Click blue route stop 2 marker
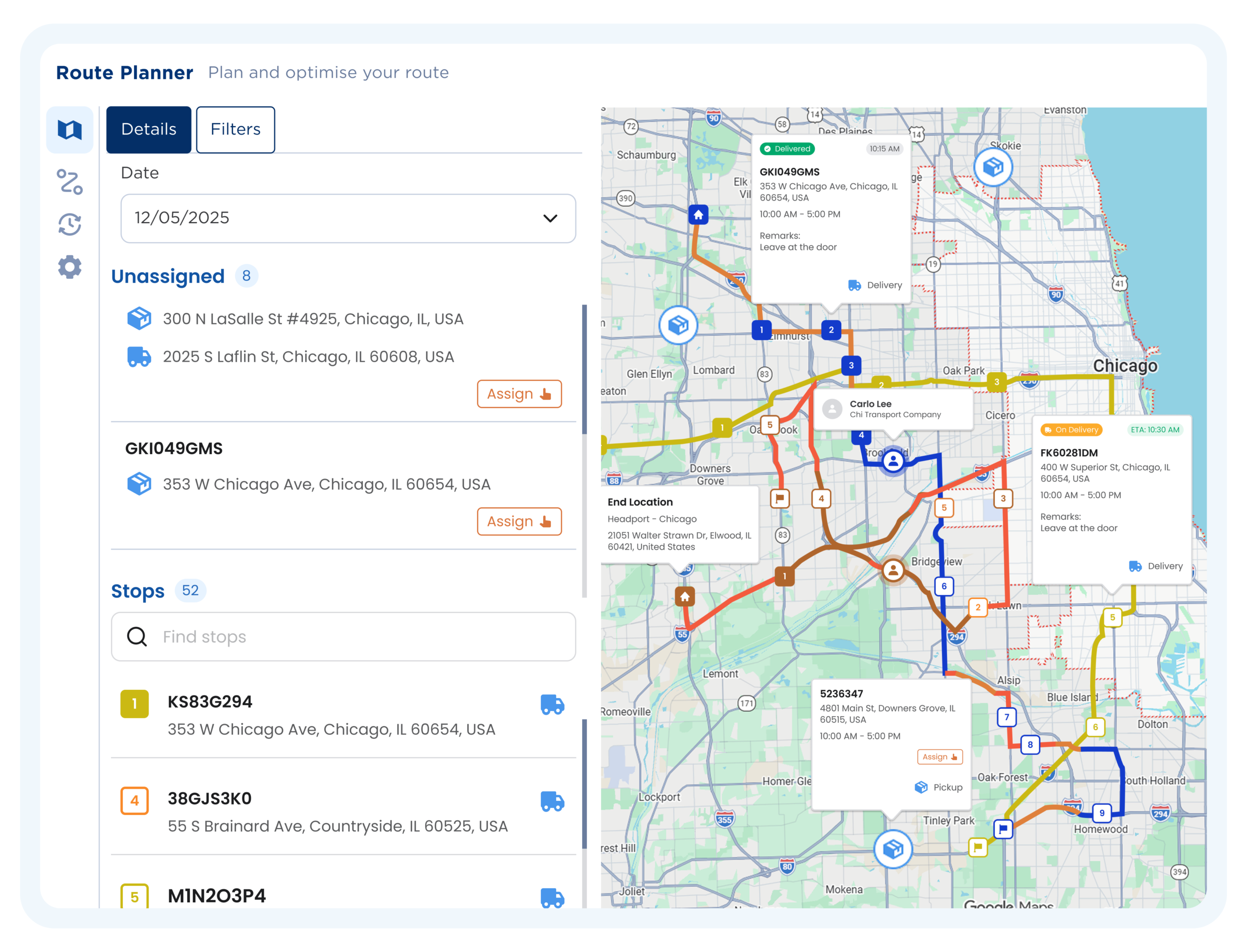The height and width of the screenshot is (952, 1247). (x=831, y=330)
